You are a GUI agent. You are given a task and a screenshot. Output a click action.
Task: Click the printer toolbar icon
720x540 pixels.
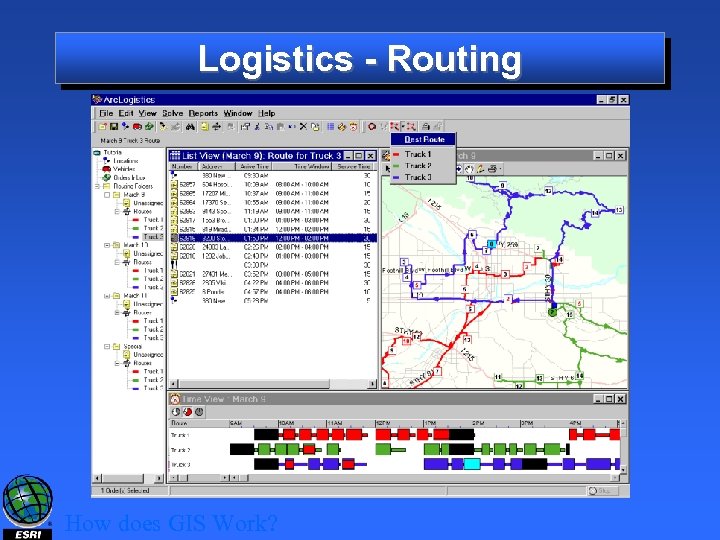tap(426, 126)
